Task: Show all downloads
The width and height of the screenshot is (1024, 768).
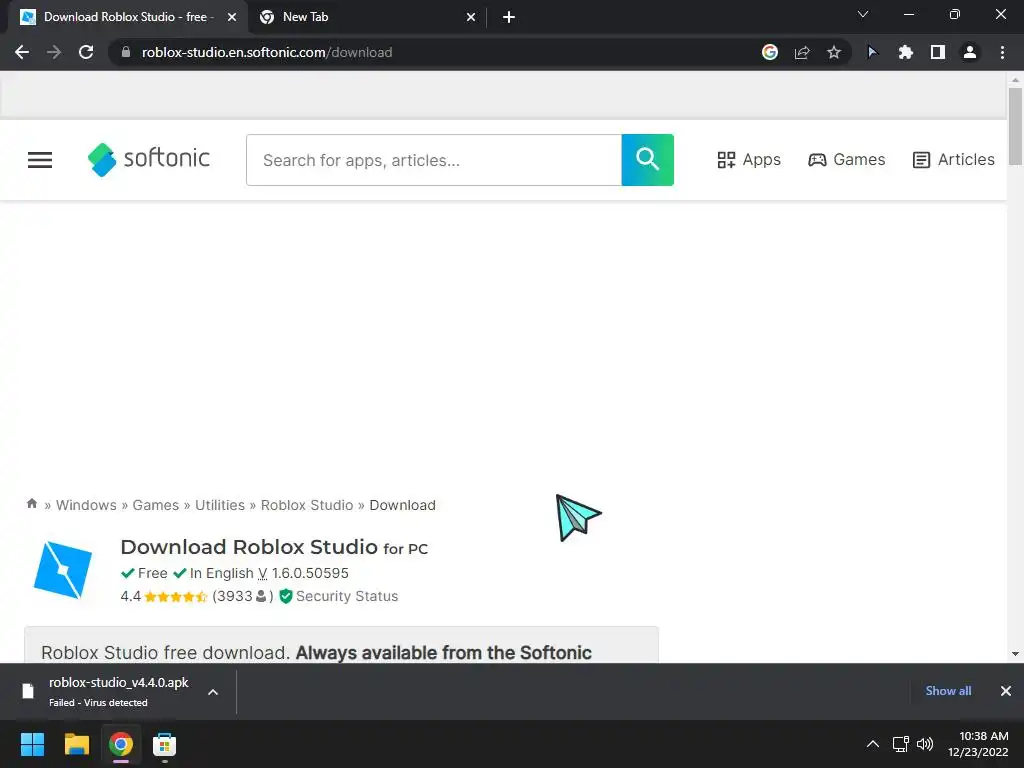Action: pos(948,691)
